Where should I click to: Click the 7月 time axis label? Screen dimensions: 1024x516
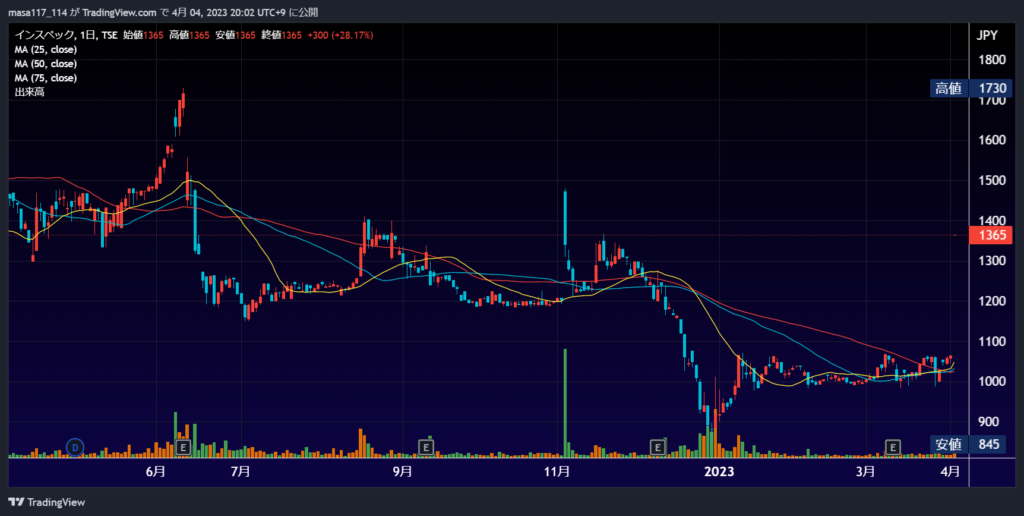click(x=240, y=472)
